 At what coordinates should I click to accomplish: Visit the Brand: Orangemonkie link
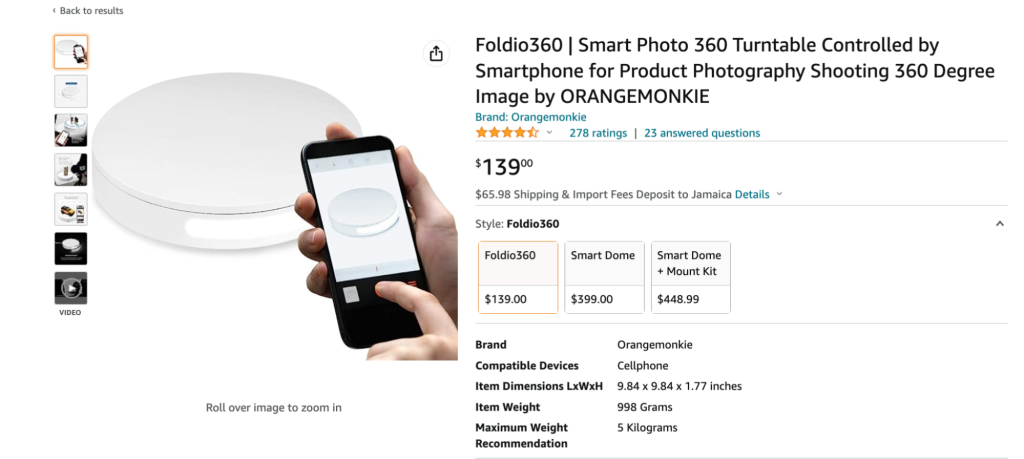[x=530, y=117]
